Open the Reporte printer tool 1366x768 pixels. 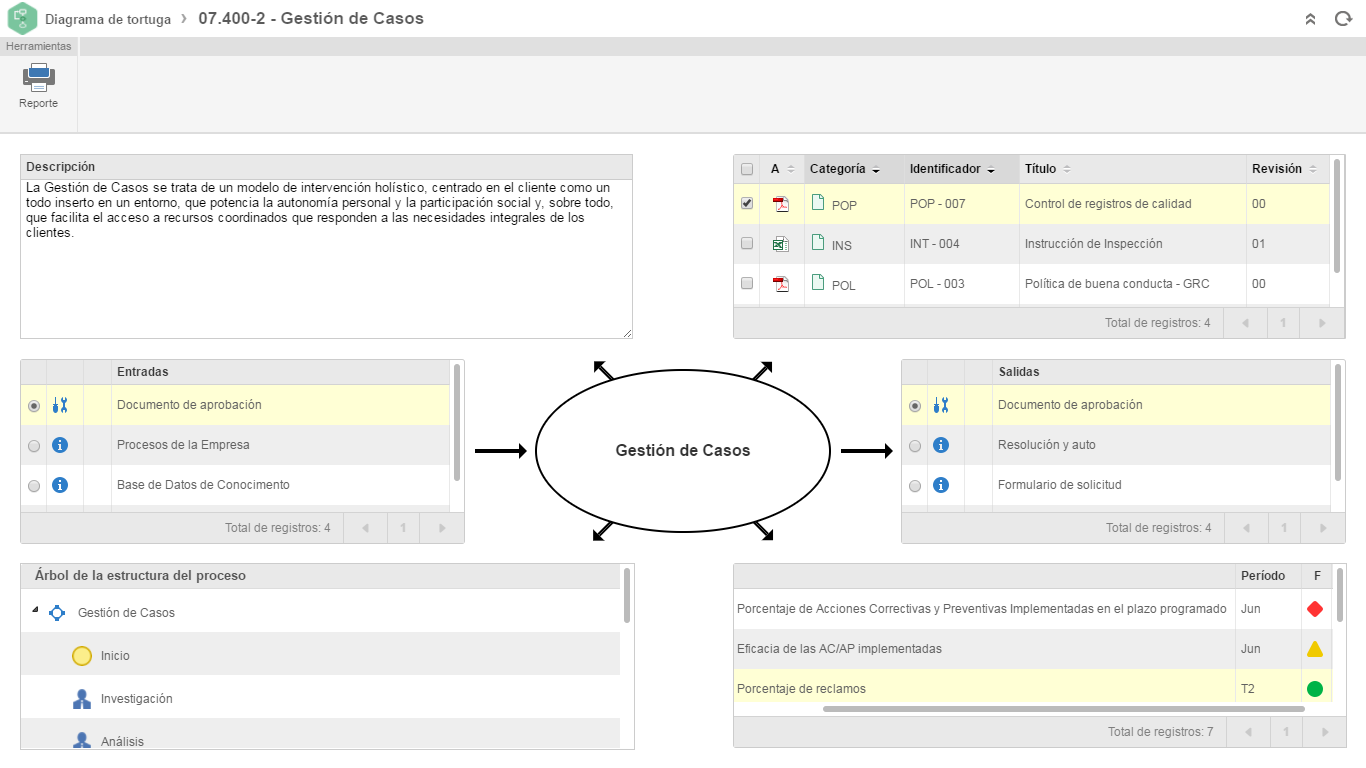[38, 86]
